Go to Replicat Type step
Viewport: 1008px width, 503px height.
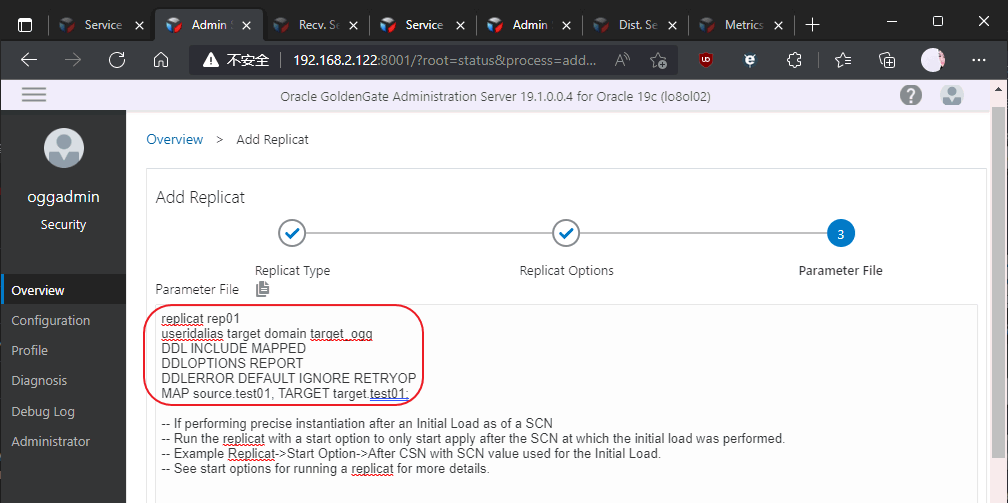pyautogui.click(x=292, y=233)
